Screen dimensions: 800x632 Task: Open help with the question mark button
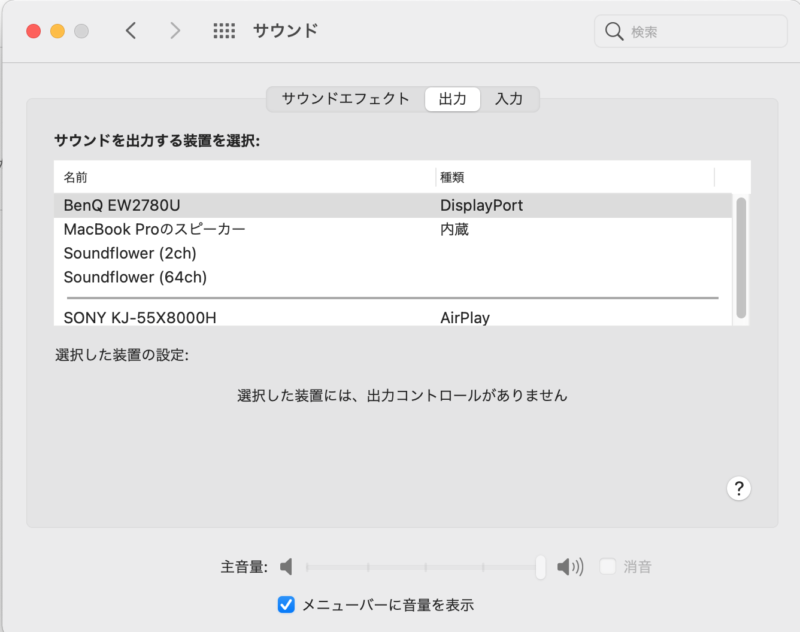click(x=738, y=489)
